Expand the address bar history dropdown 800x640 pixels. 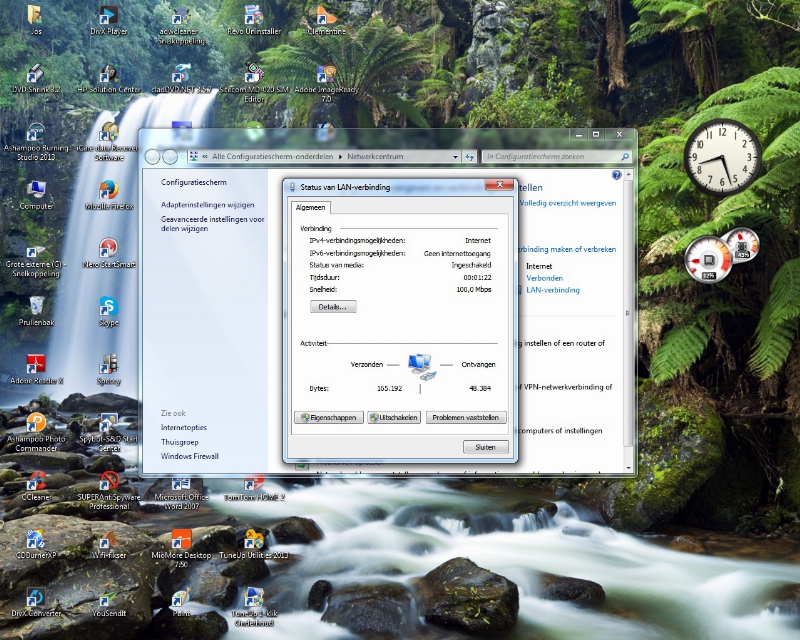point(455,157)
